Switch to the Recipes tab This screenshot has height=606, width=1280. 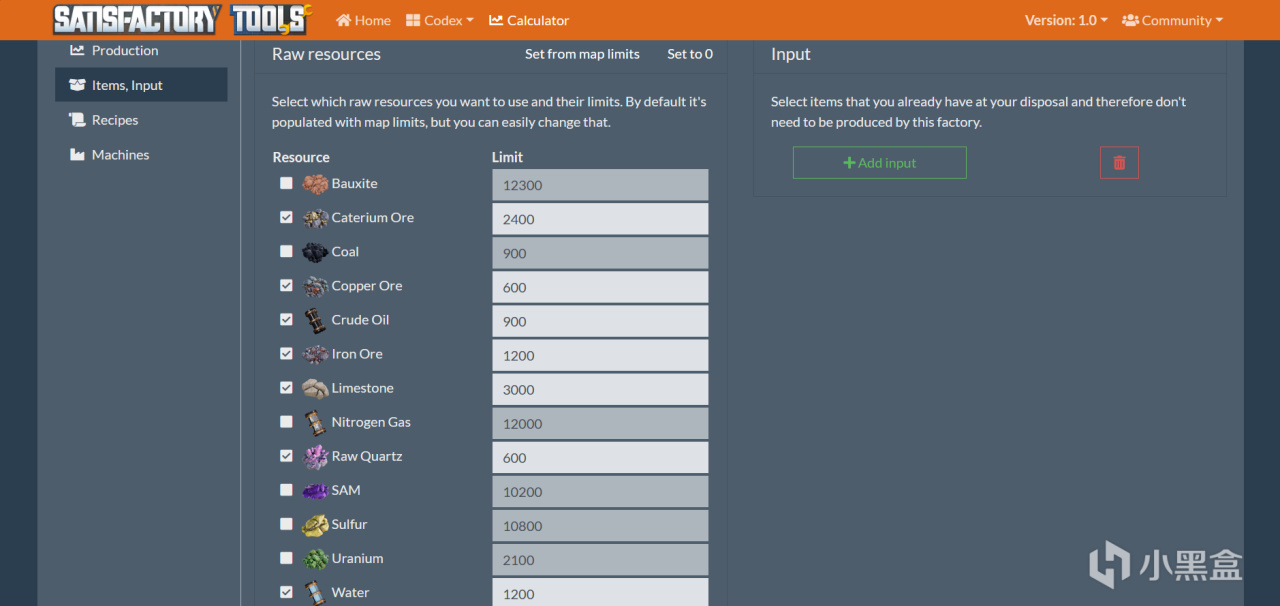pyautogui.click(x=115, y=120)
